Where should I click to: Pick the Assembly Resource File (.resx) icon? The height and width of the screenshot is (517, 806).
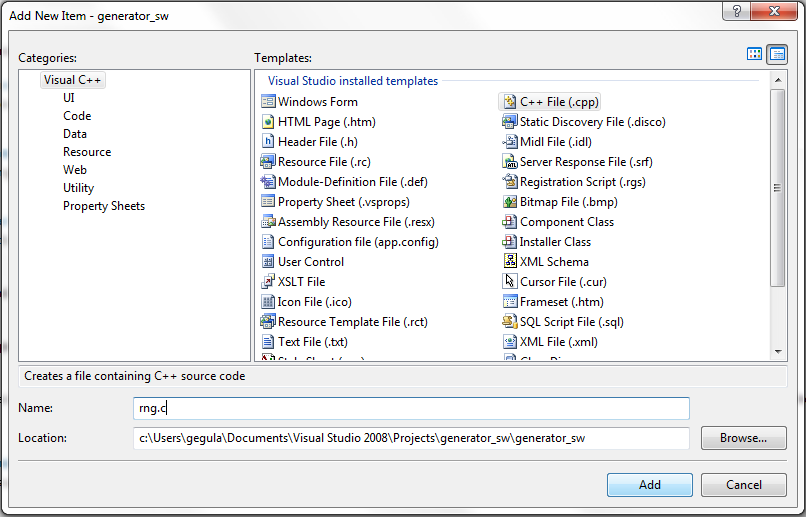[268, 222]
